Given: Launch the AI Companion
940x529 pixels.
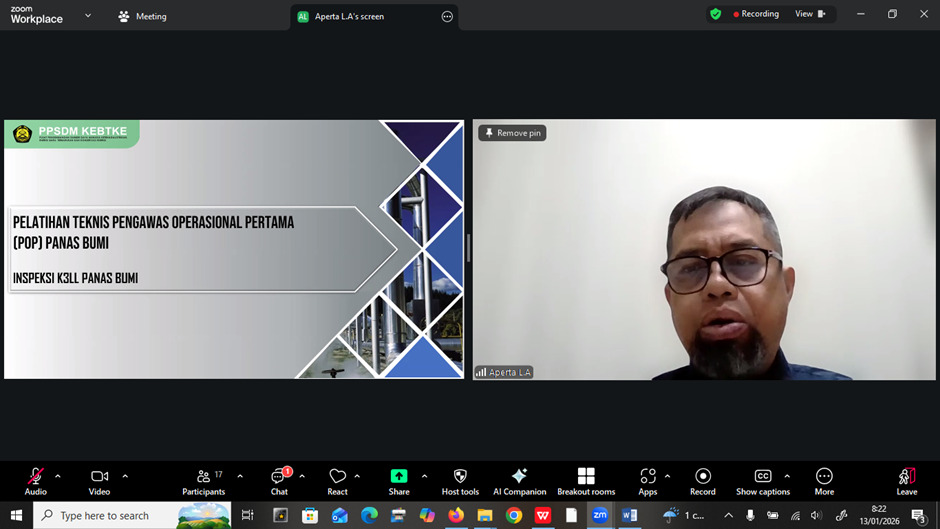Looking at the screenshot, I should pyautogui.click(x=519, y=480).
